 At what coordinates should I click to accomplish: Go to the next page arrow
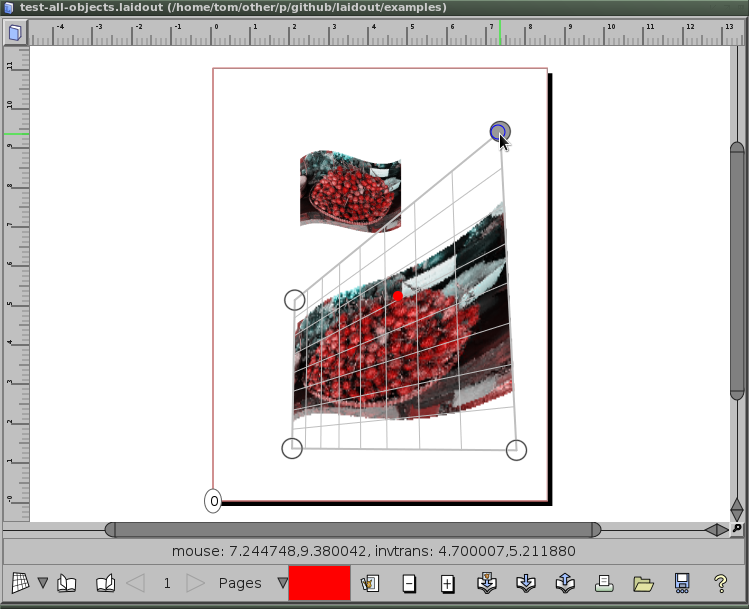click(195, 583)
